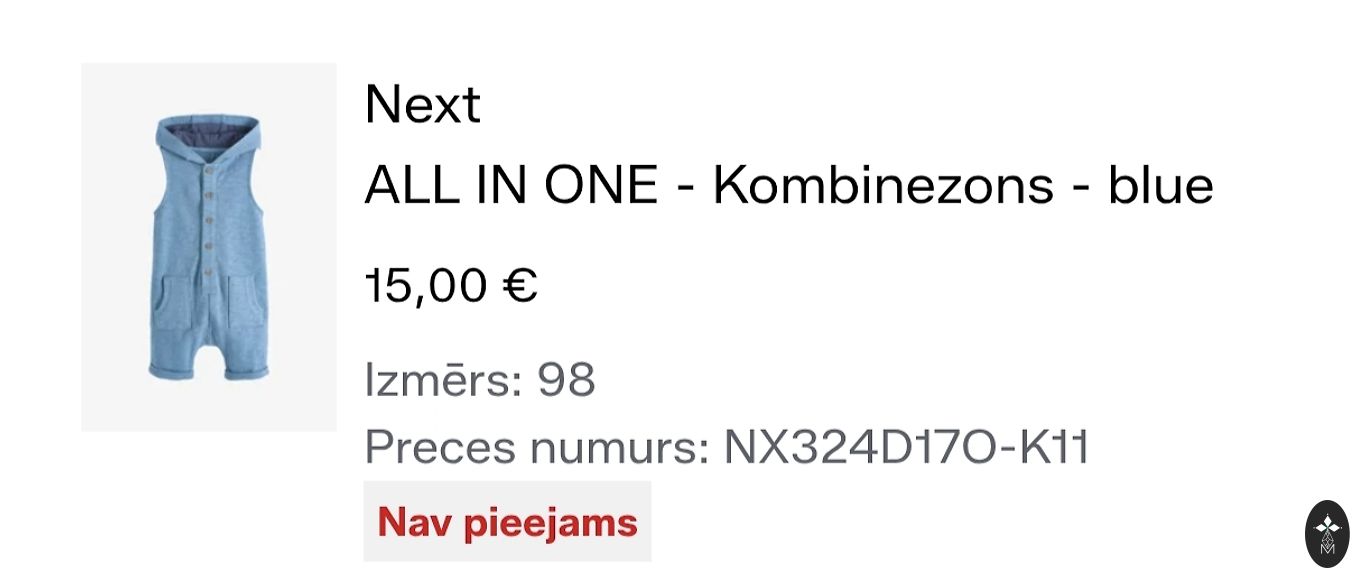The image size is (1366, 584).
Task: Click the blue colour name in title
Action: pos(1160,185)
